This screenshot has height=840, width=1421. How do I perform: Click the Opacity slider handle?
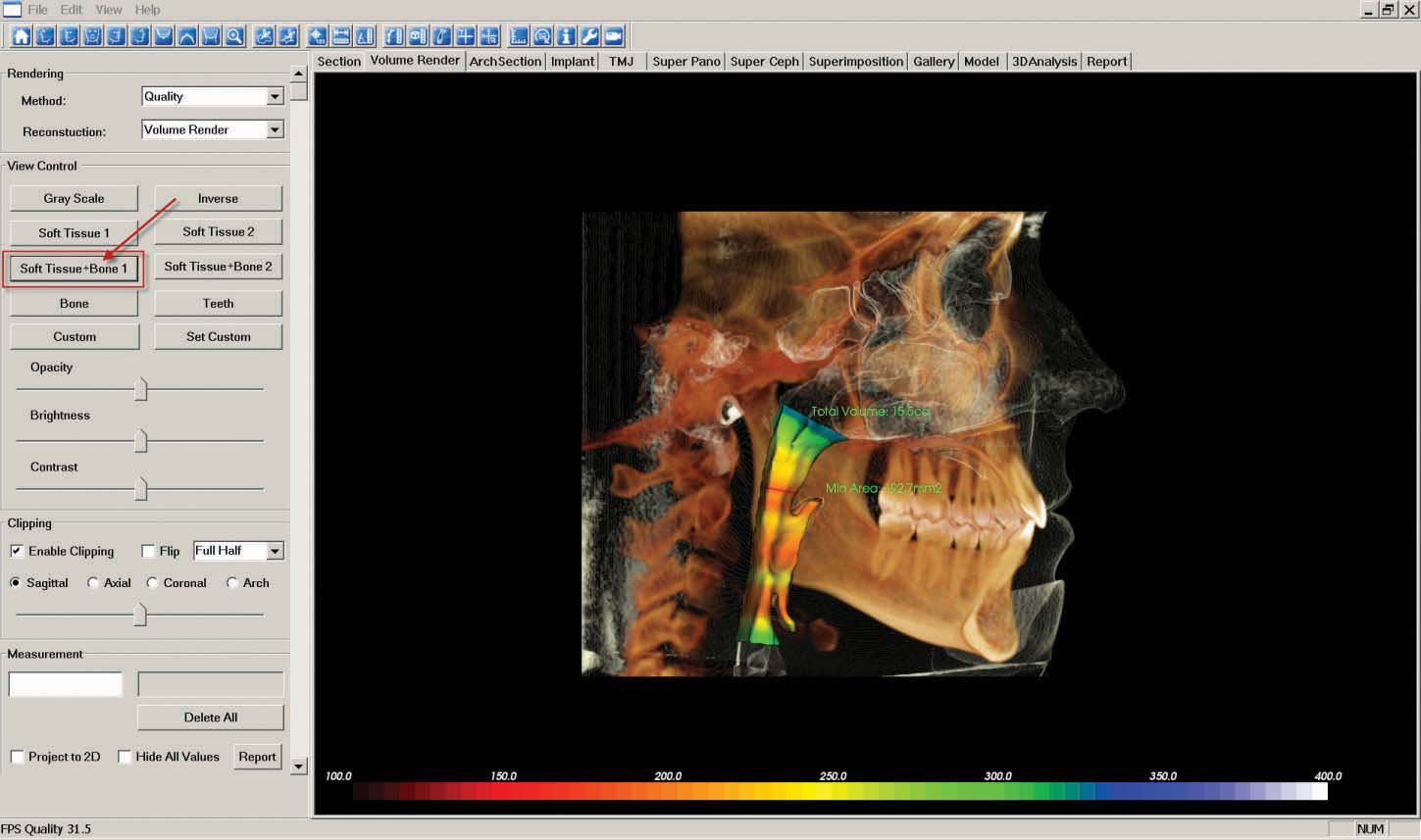click(140, 389)
